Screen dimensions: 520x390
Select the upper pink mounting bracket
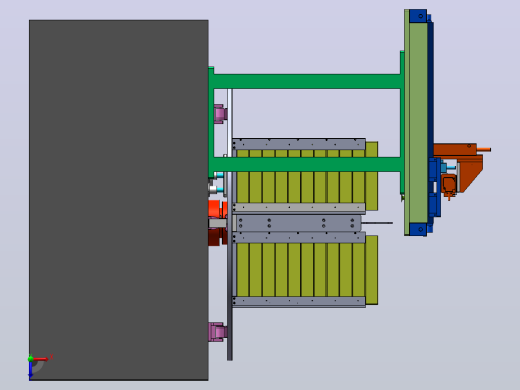[220, 114]
